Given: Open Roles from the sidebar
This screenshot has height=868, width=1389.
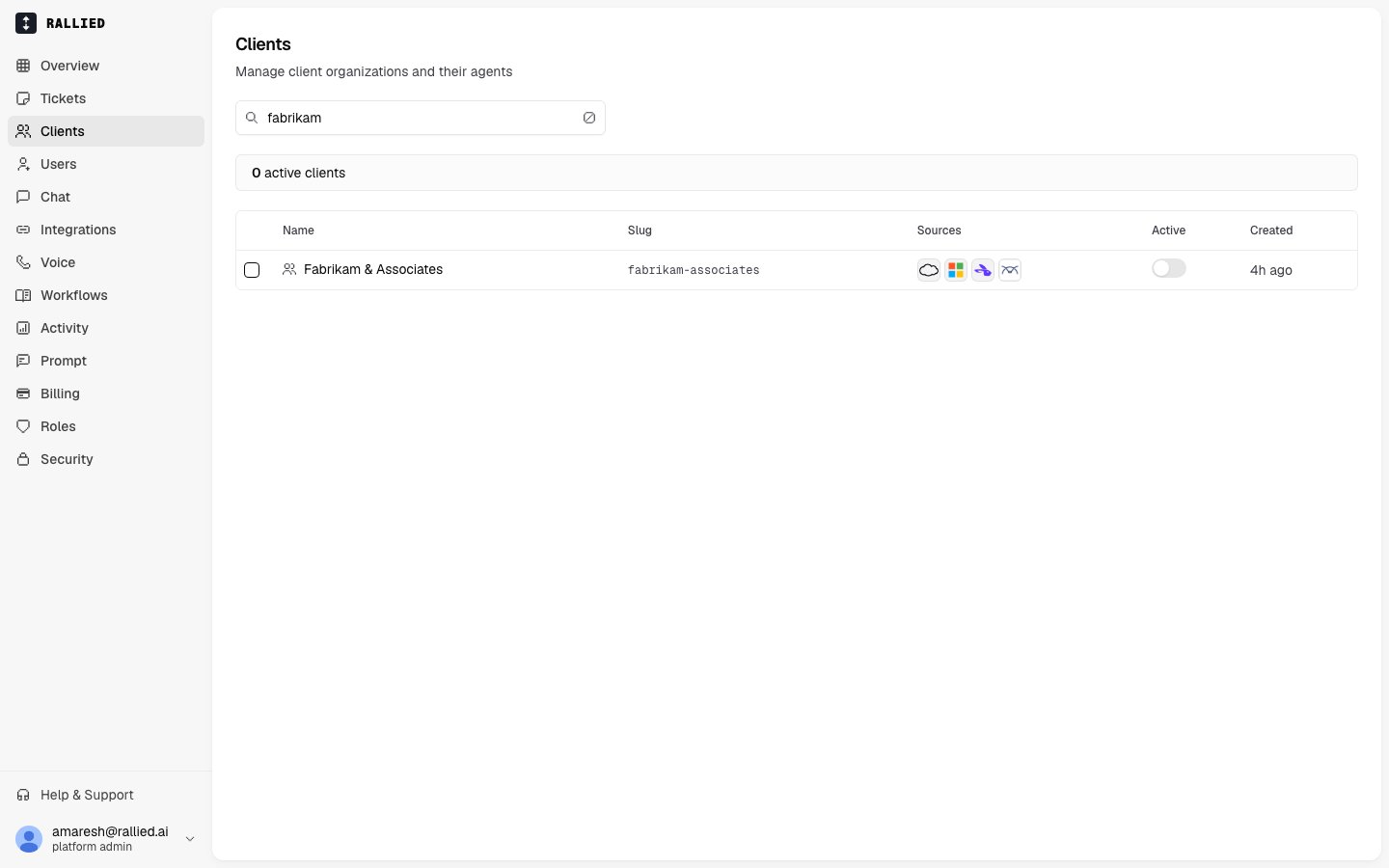Looking at the screenshot, I should point(106,426).
